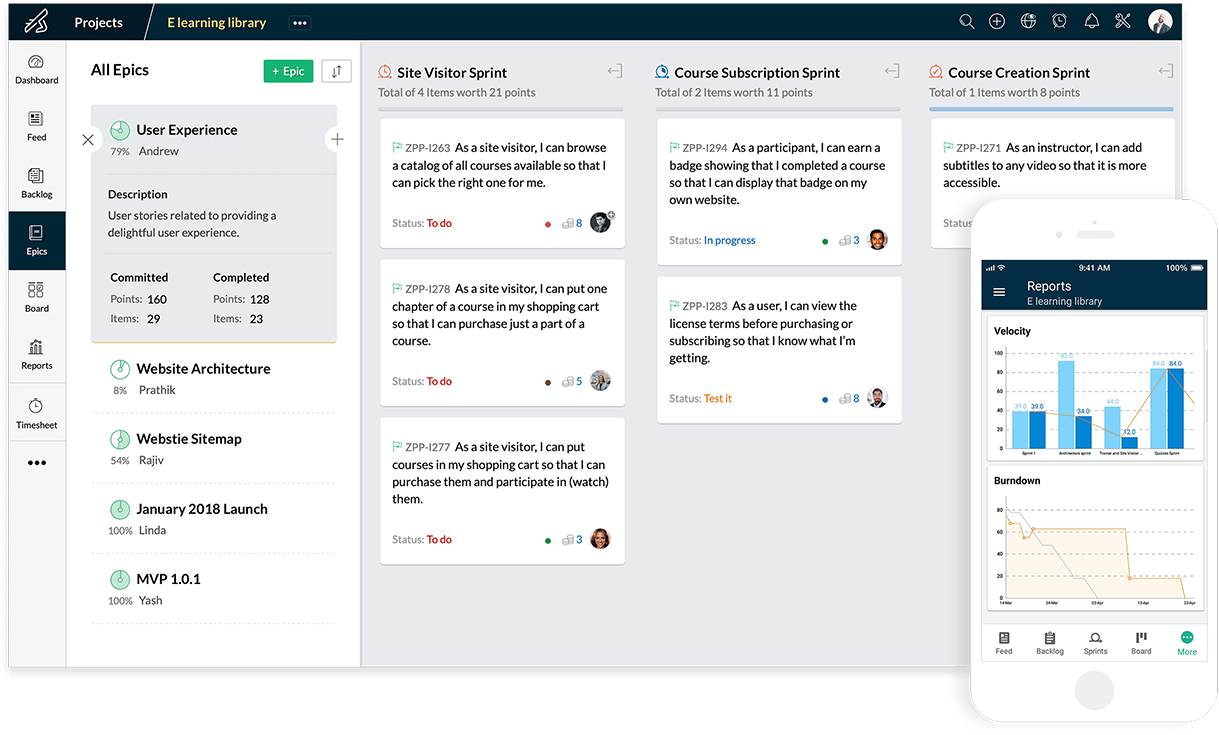1219x735 pixels.
Task: Show more sidebar modules via ellipsis
Action: click(37, 463)
